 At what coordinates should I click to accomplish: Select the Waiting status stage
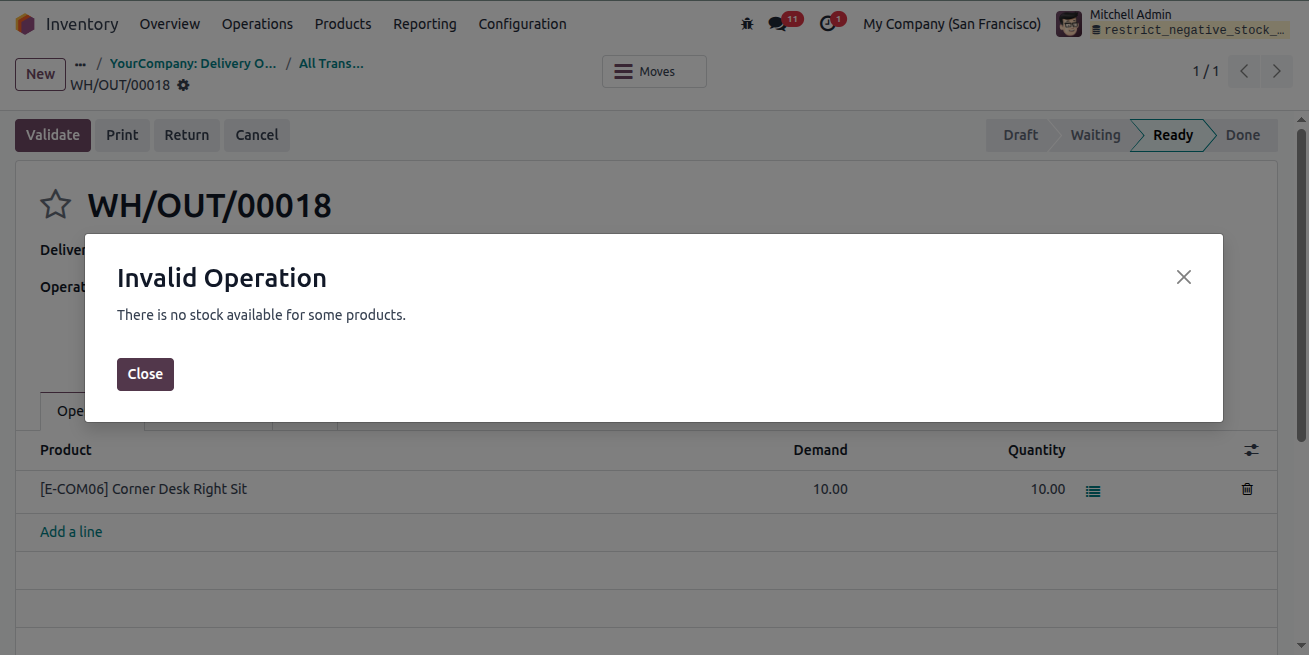pyautogui.click(x=1095, y=135)
